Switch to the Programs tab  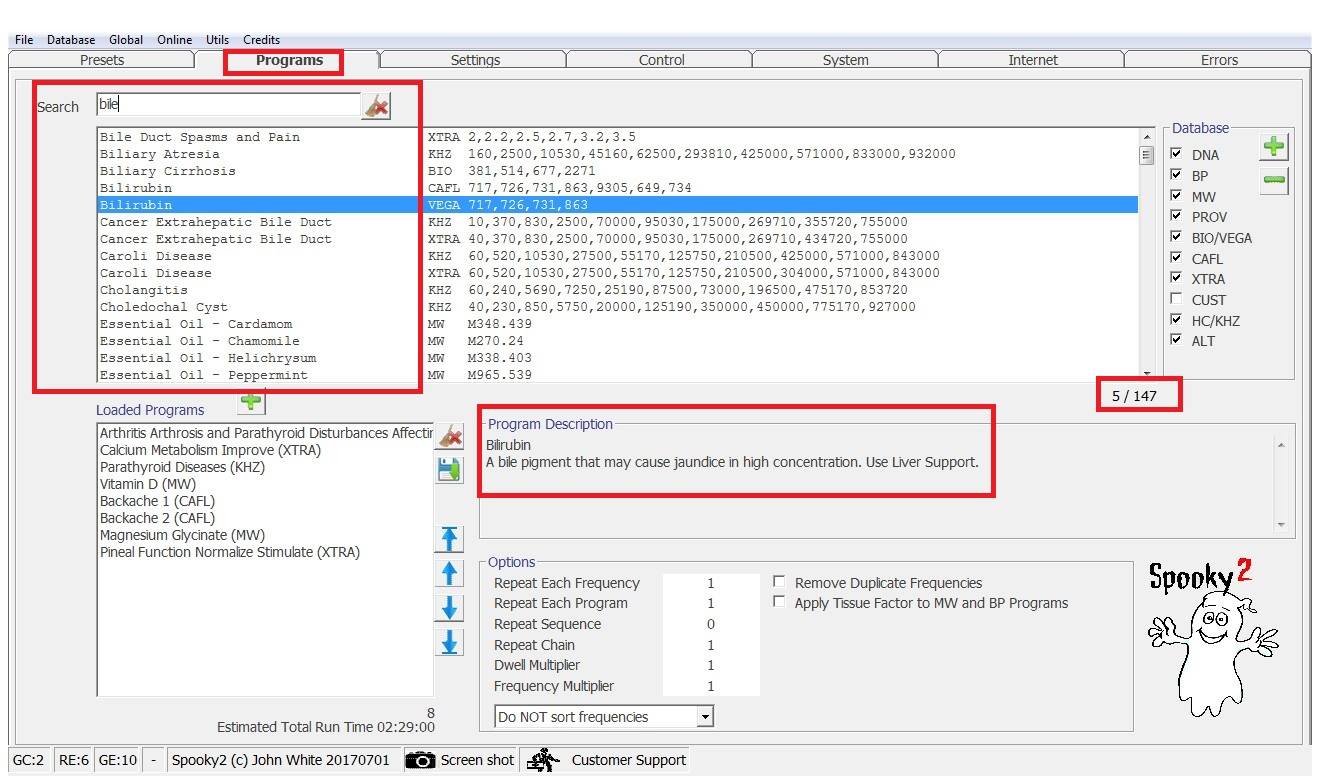click(x=289, y=60)
